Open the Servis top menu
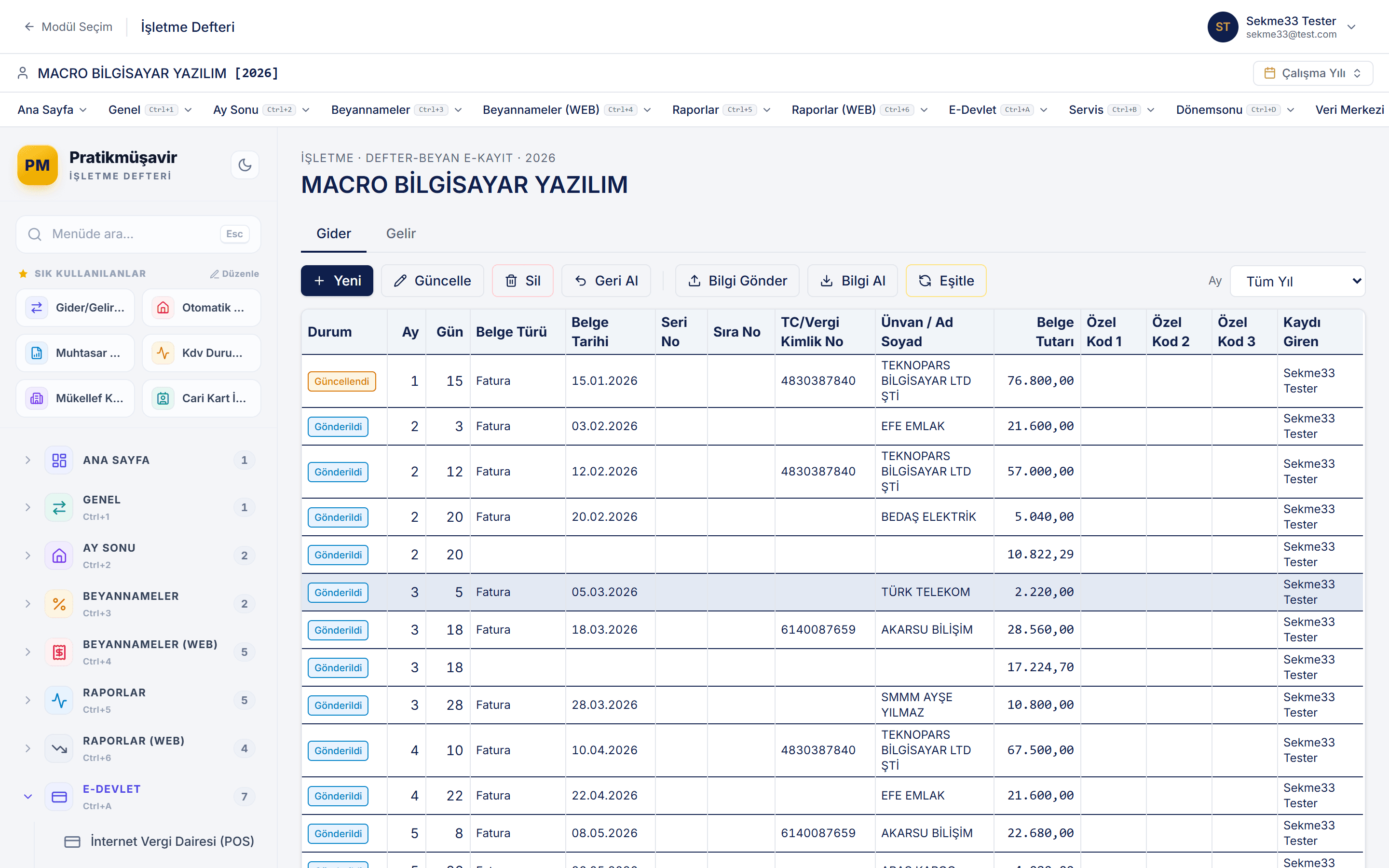Viewport: 1389px width, 868px height. [1112, 109]
